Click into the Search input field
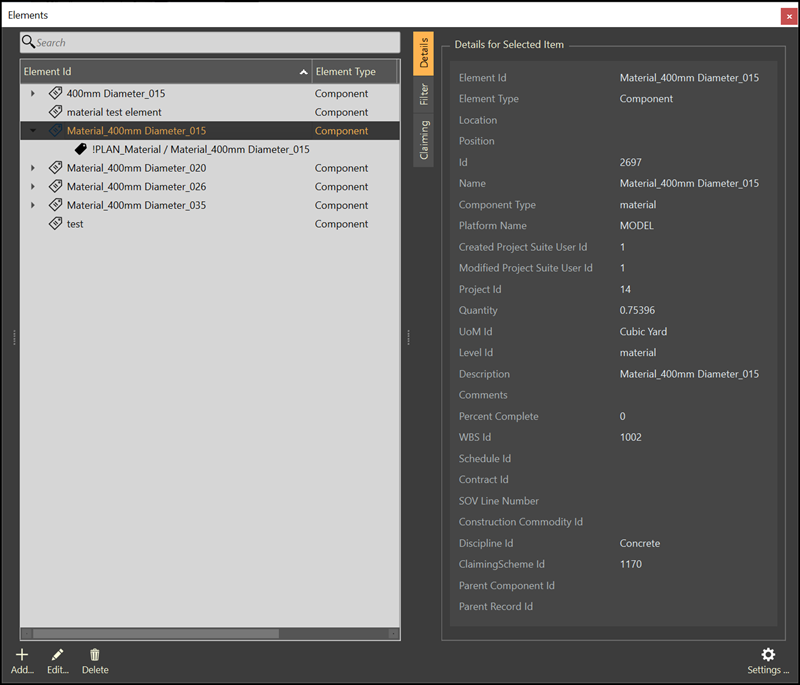This screenshot has height=685, width=800. click(x=215, y=42)
